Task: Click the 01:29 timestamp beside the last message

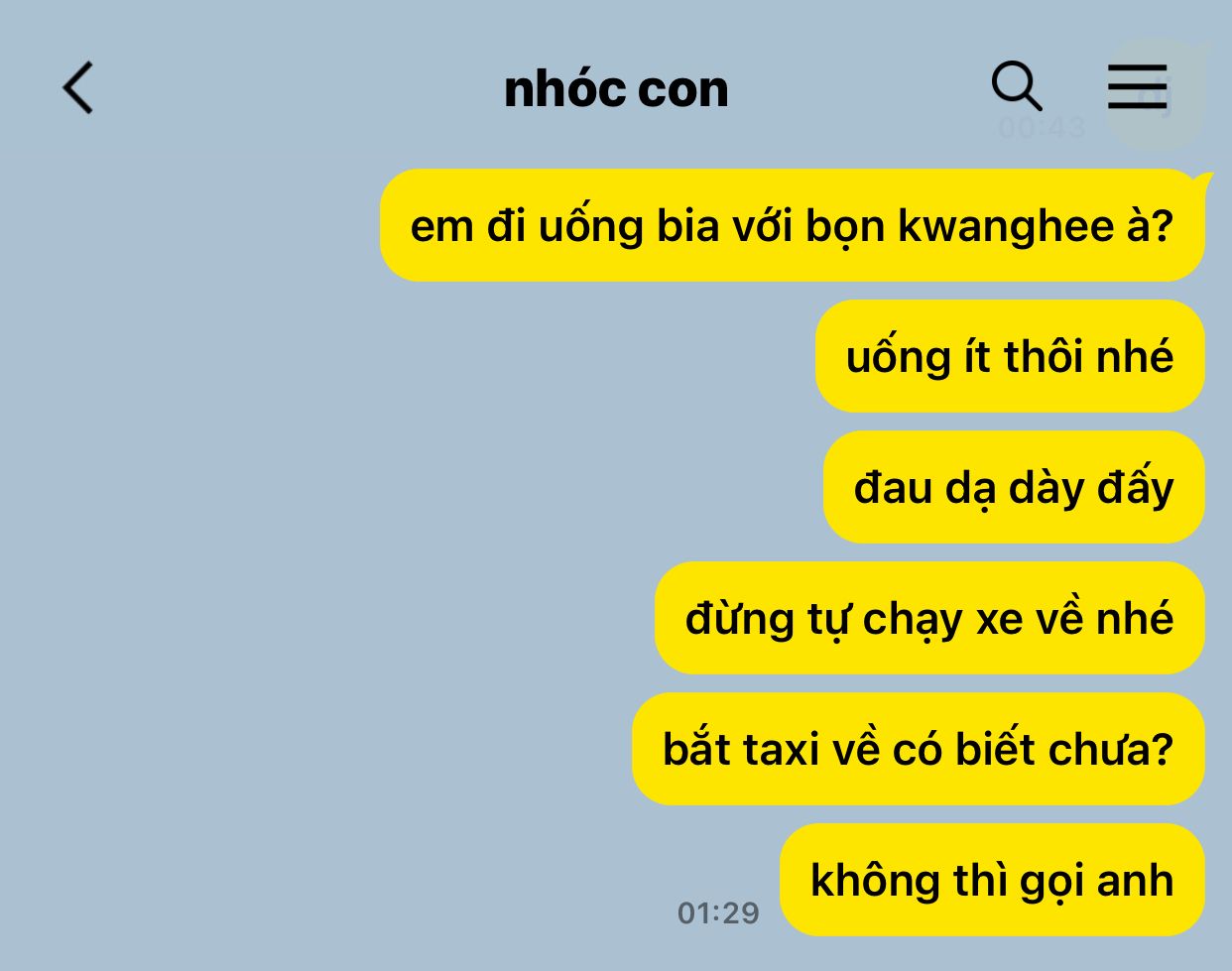Action: tap(718, 912)
